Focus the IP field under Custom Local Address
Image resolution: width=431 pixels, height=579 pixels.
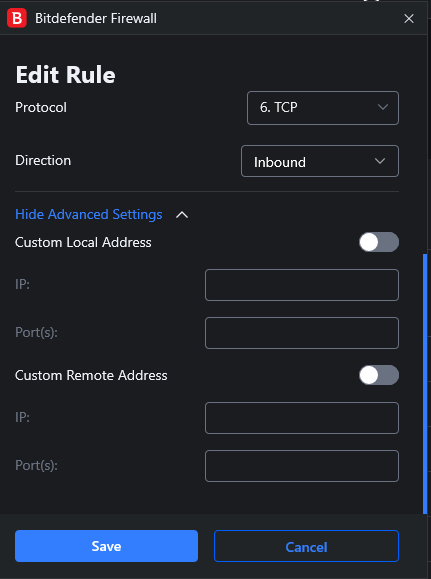pyautogui.click(x=302, y=285)
